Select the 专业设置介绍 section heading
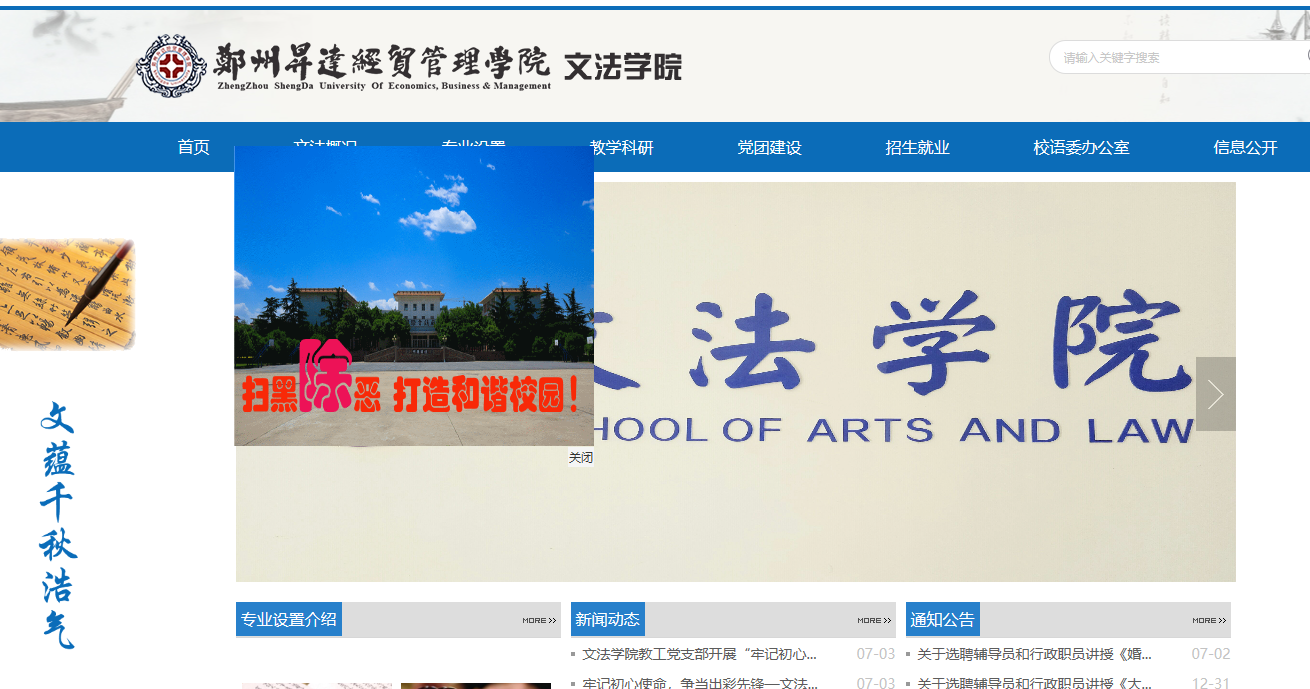This screenshot has width=1310, height=689. click(289, 620)
